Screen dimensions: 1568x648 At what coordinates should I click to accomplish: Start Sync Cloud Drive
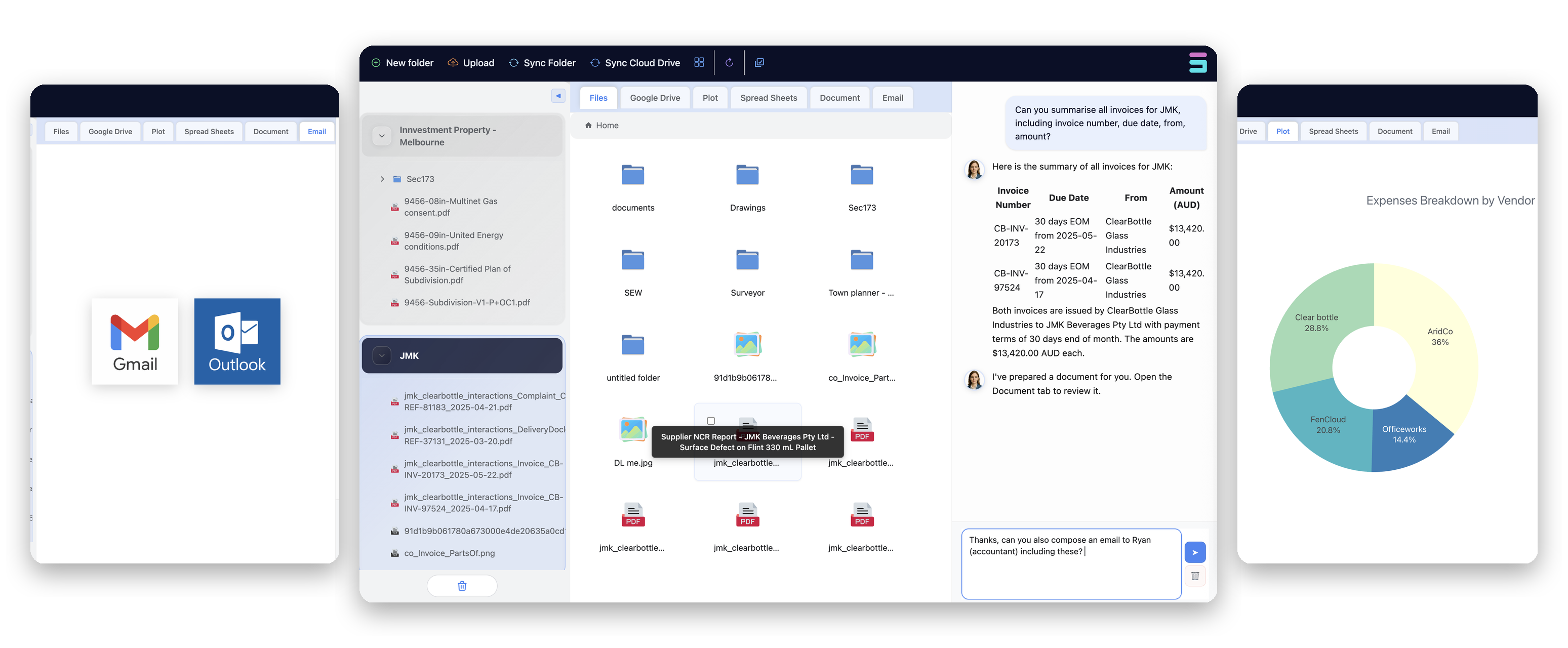tap(635, 62)
